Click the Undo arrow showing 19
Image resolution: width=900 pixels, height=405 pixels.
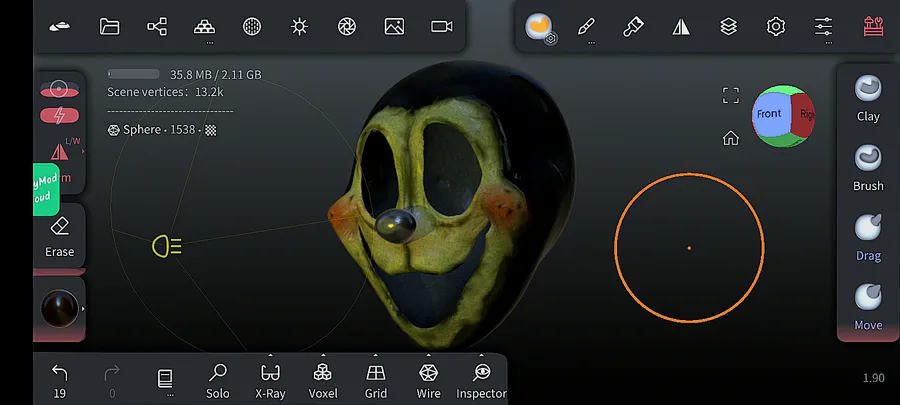pos(60,381)
